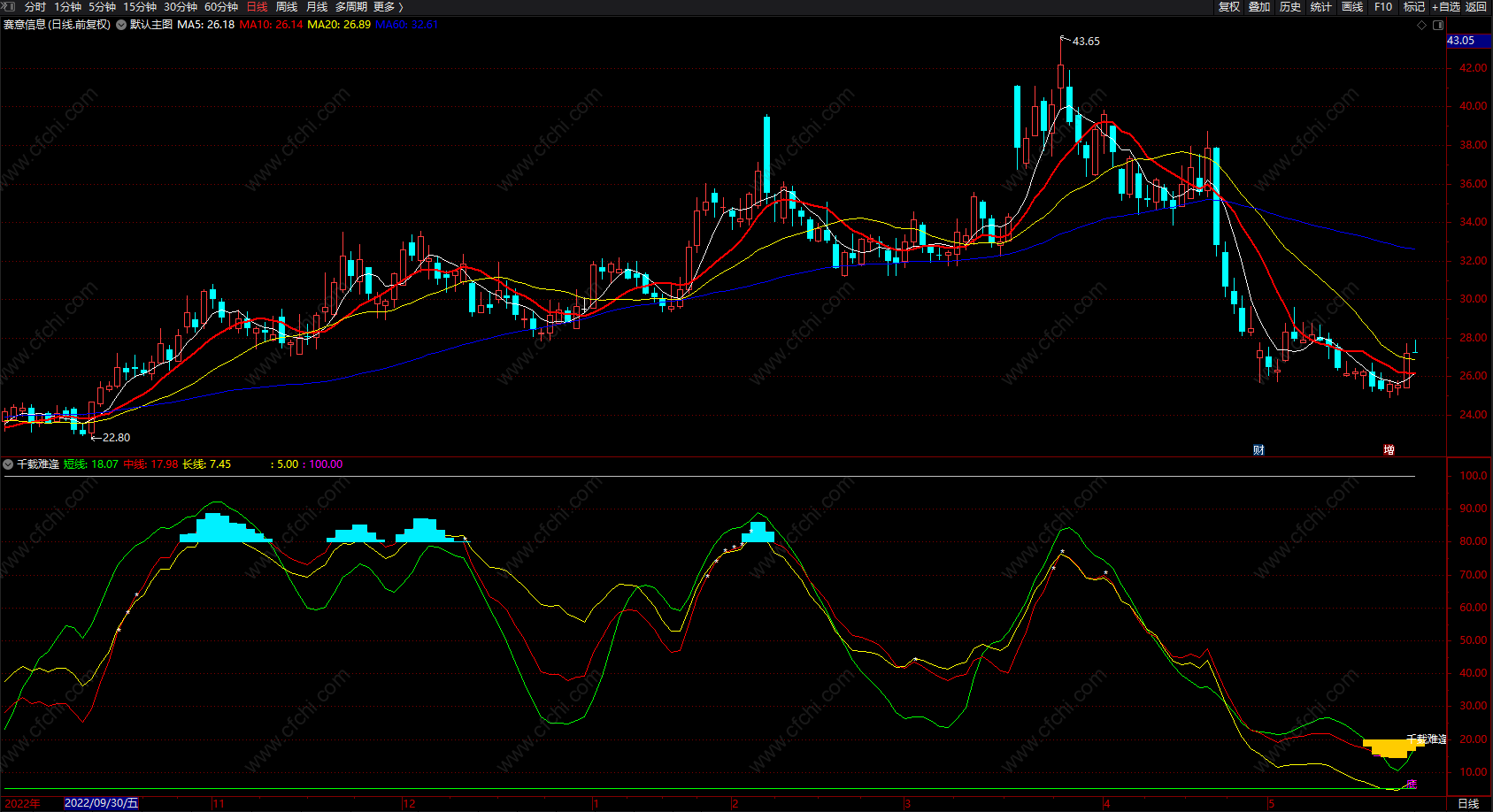Expand the 千载难逢 indicator dropdown arrow
This screenshot has height=812, width=1493.
[8, 464]
